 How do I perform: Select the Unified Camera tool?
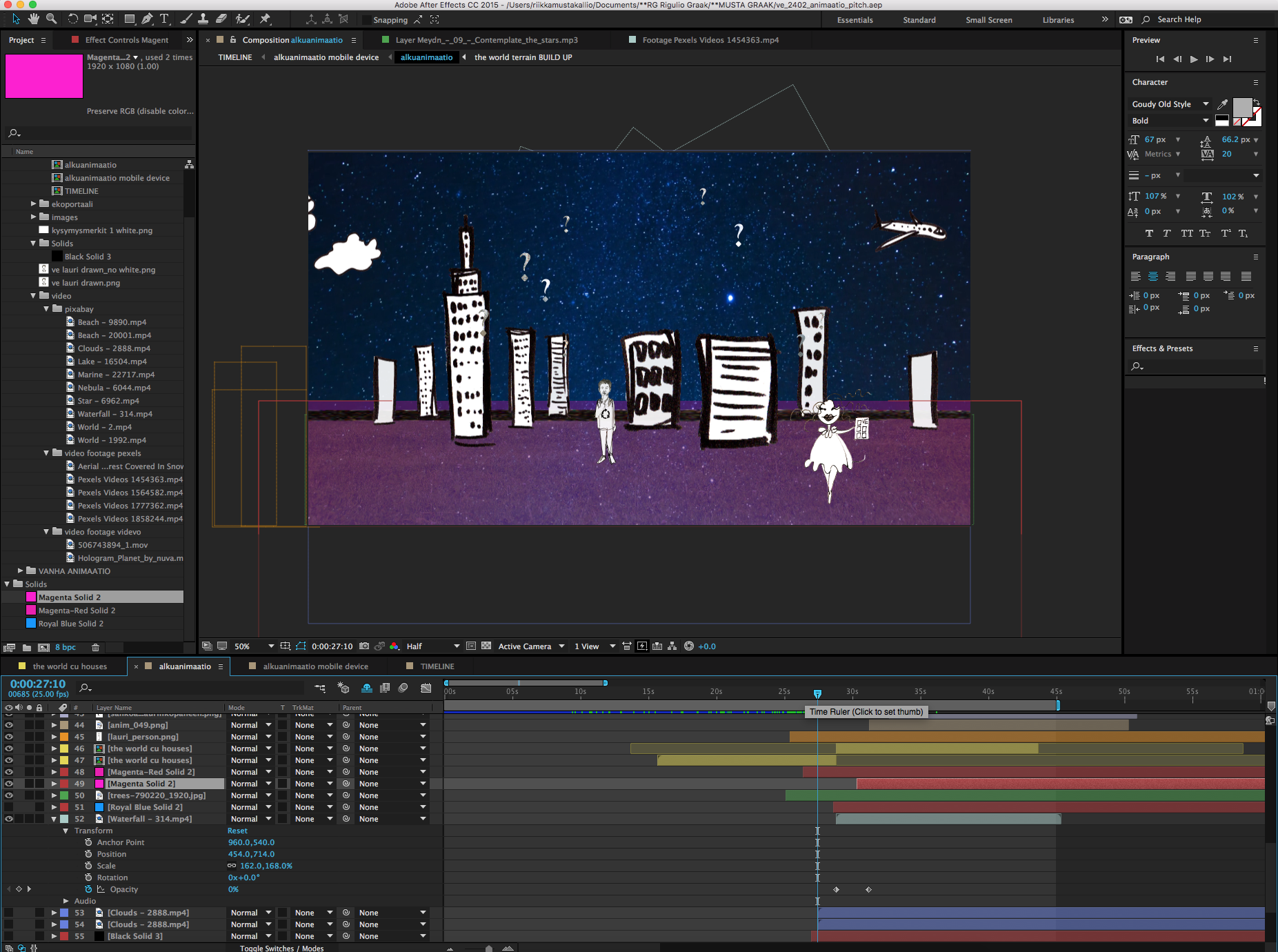(x=90, y=19)
